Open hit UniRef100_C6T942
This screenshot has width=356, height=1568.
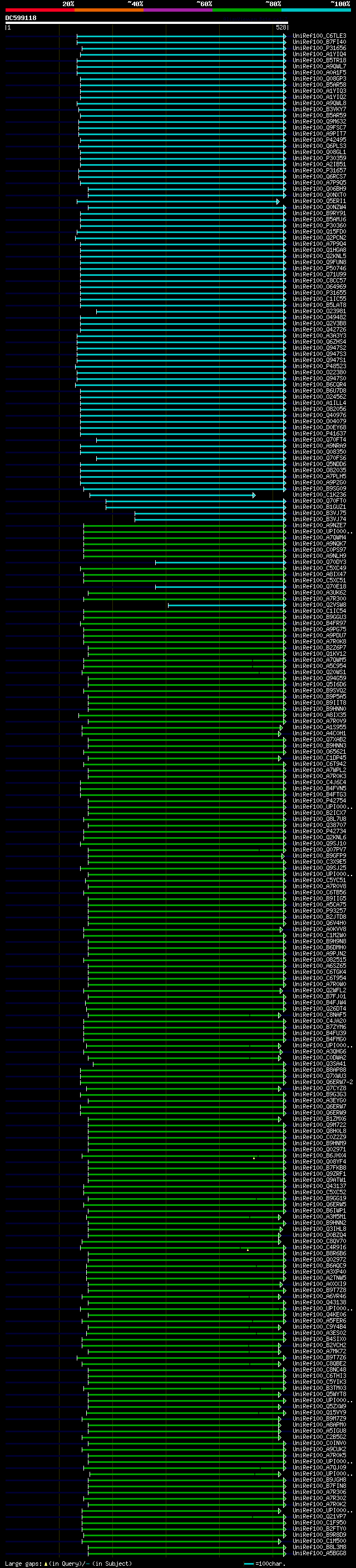point(319,764)
